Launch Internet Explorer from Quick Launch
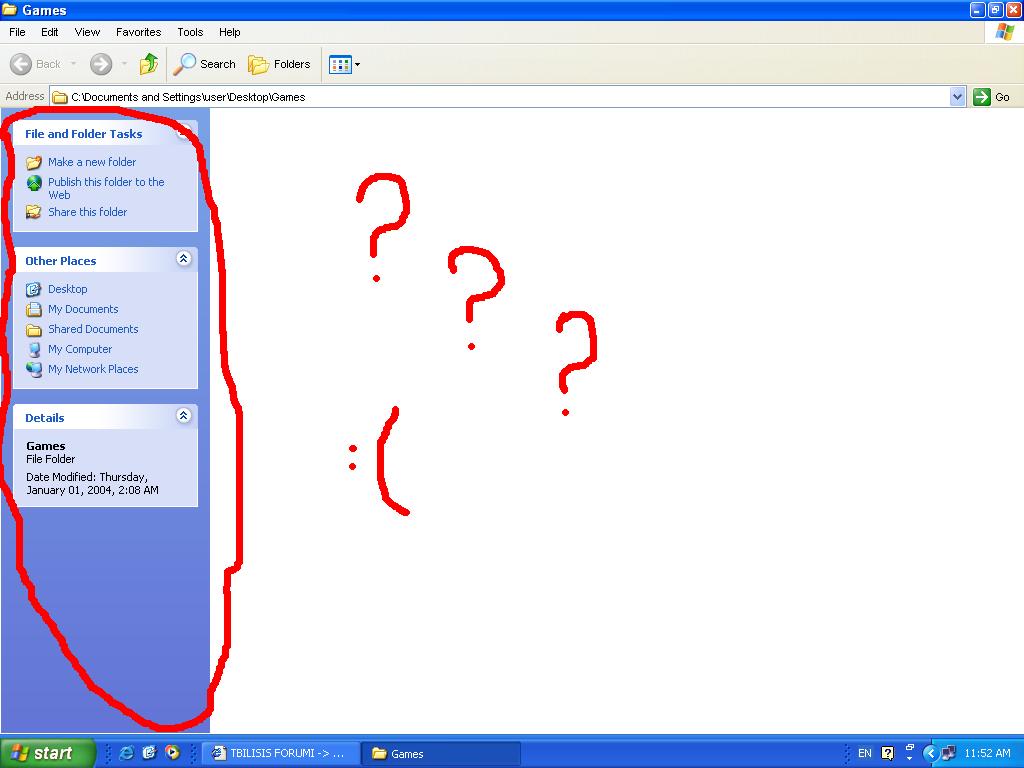The height and width of the screenshot is (768, 1024). pos(126,753)
